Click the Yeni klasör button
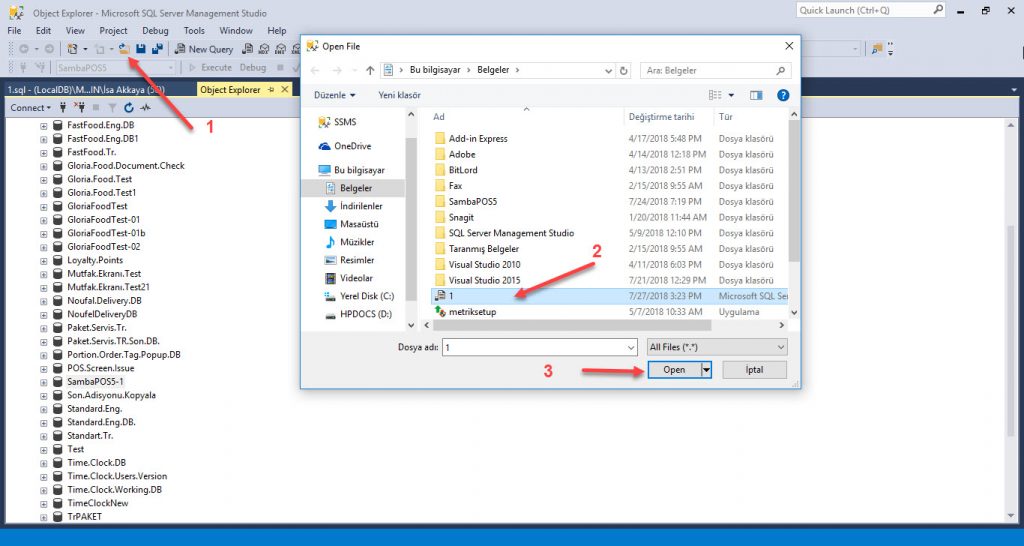The image size is (1024, 546). point(400,95)
